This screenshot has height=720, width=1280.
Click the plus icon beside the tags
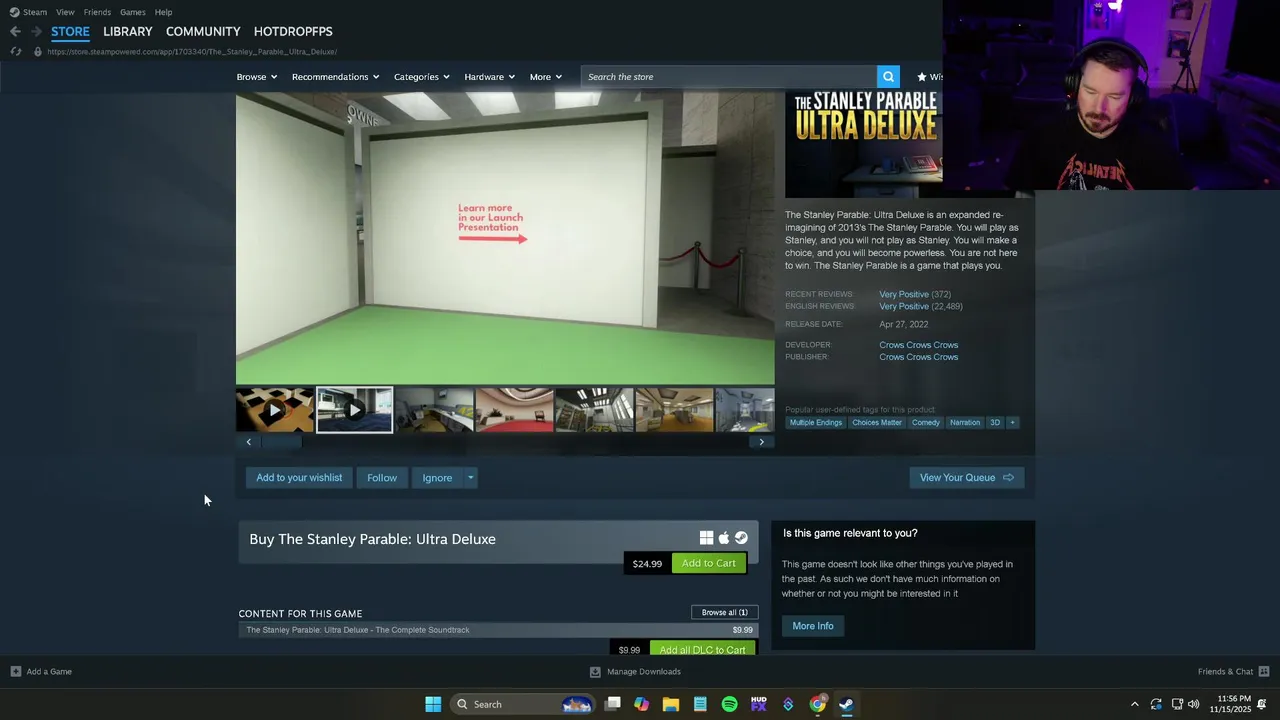pos(1012,422)
